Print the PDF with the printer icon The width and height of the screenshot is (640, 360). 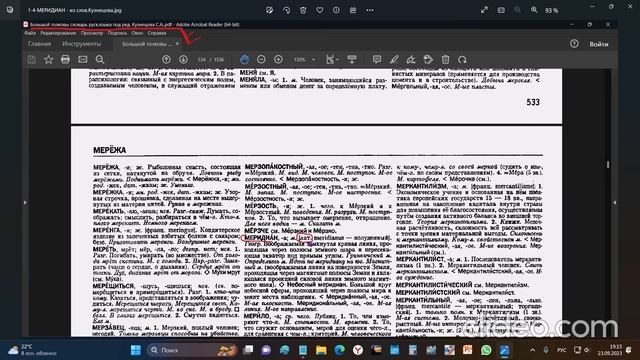tap(65, 60)
